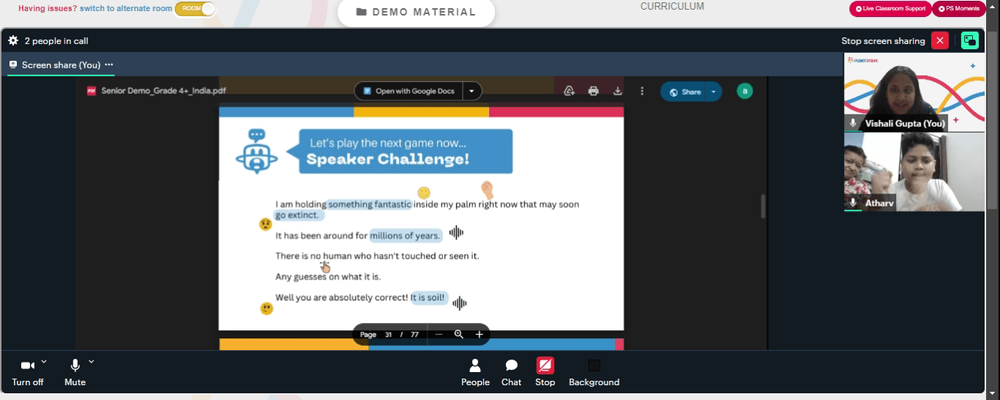
Task: Expand the Share dropdown arrow
Action: (714, 92)
